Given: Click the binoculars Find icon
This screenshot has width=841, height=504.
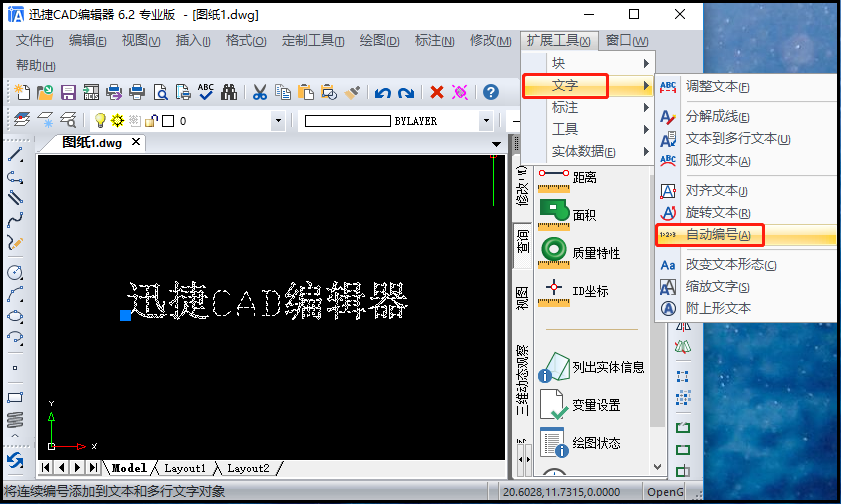Looking at the screenshot, I should click(229, 92).
